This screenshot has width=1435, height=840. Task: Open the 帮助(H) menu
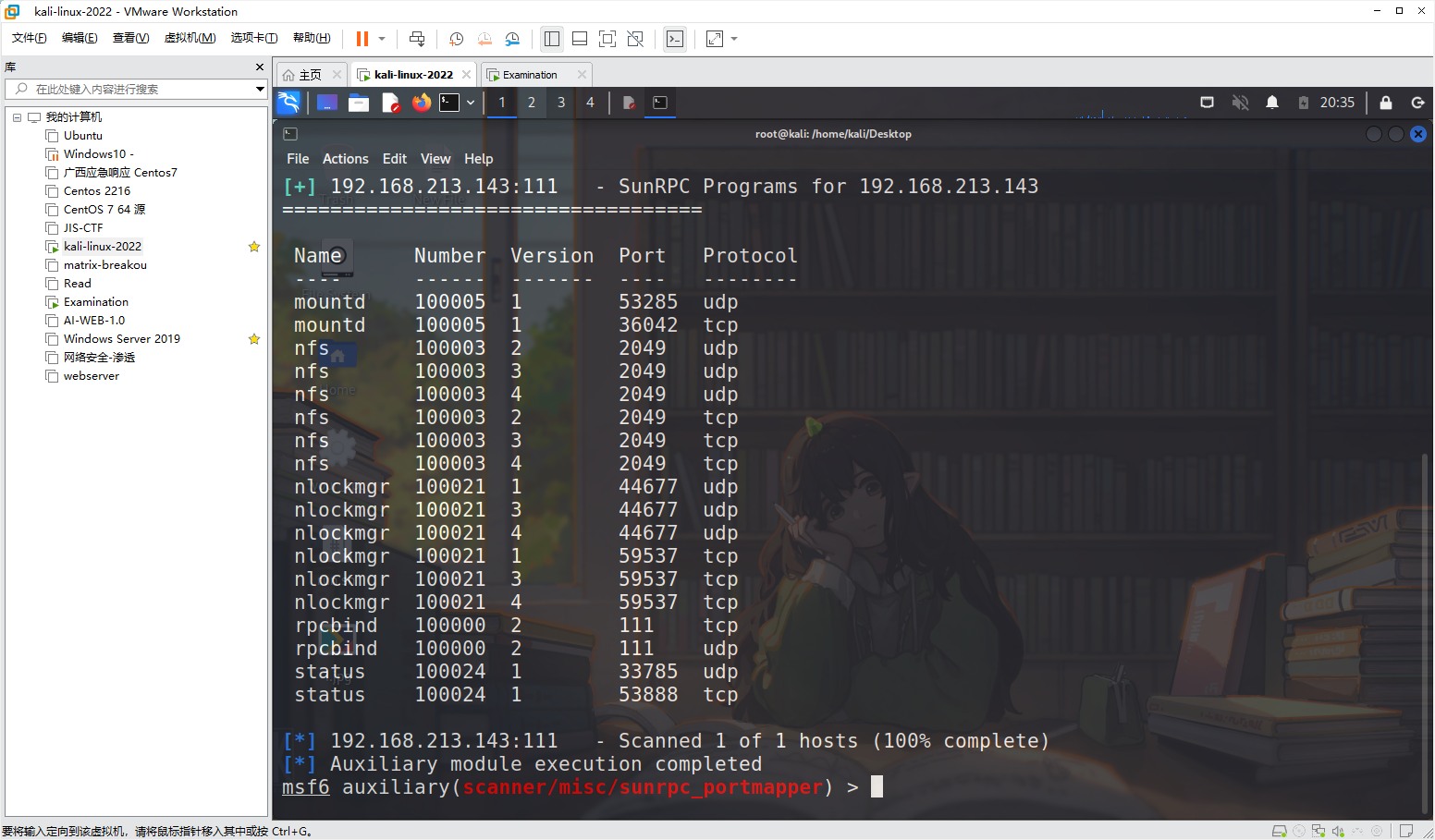coord(312,38)
